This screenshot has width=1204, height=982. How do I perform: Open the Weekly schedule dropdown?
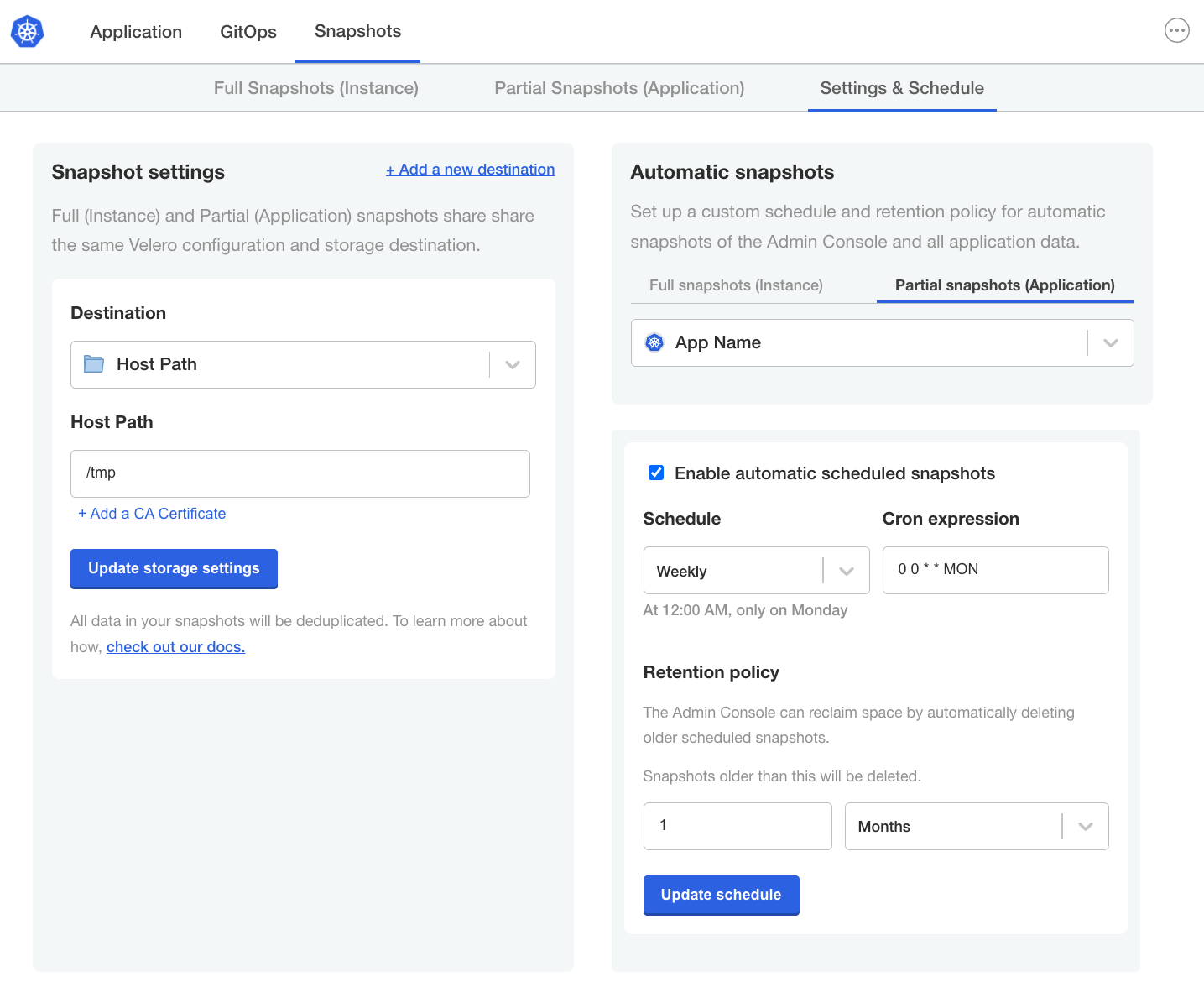click(846, 570)
